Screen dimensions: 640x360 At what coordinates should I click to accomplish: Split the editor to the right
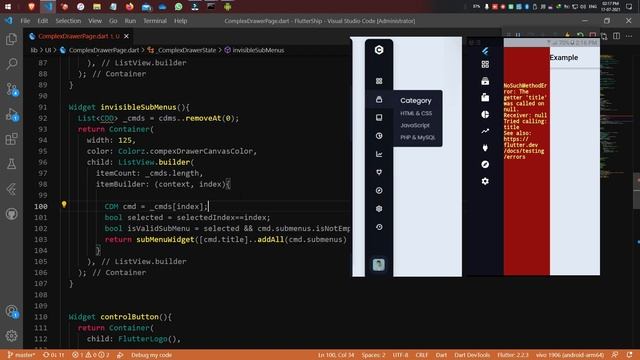617,36
